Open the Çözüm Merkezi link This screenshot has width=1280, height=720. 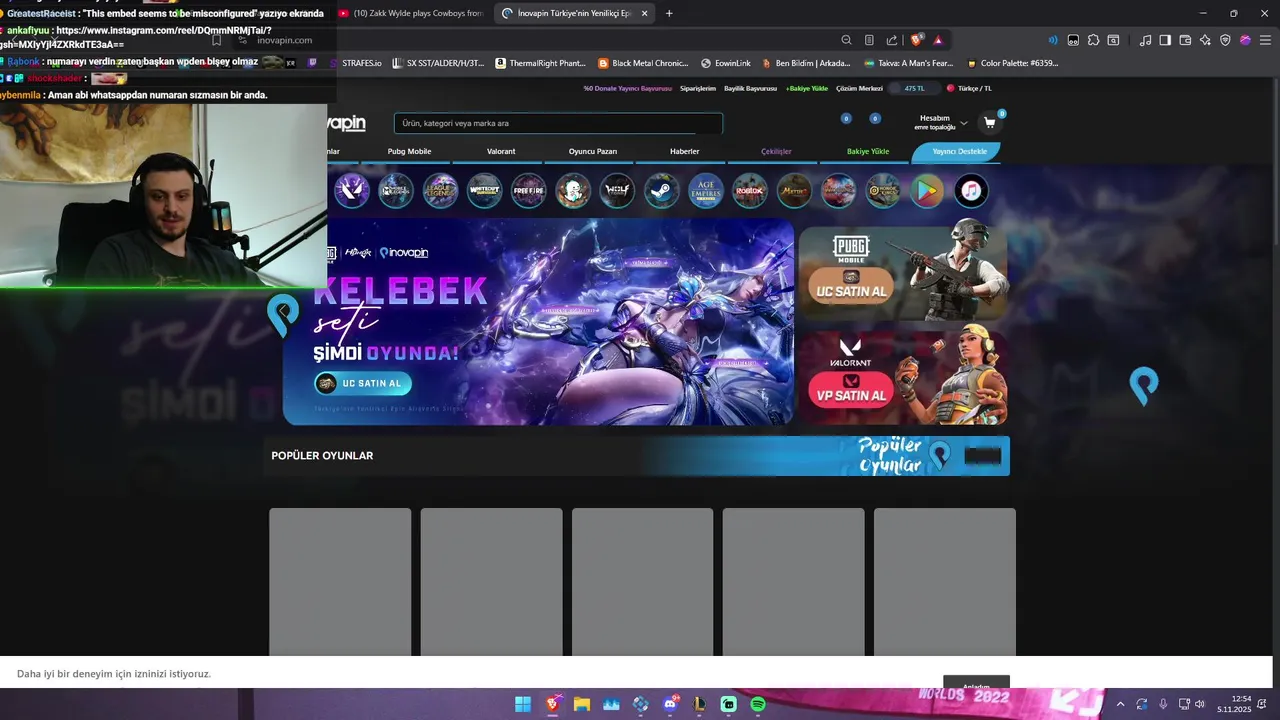coord(861,88)
